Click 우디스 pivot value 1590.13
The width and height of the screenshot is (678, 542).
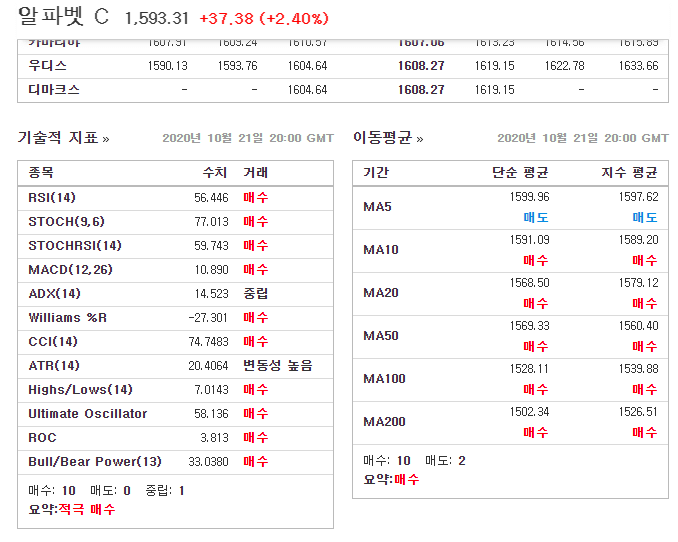click(x=168, y=66)
